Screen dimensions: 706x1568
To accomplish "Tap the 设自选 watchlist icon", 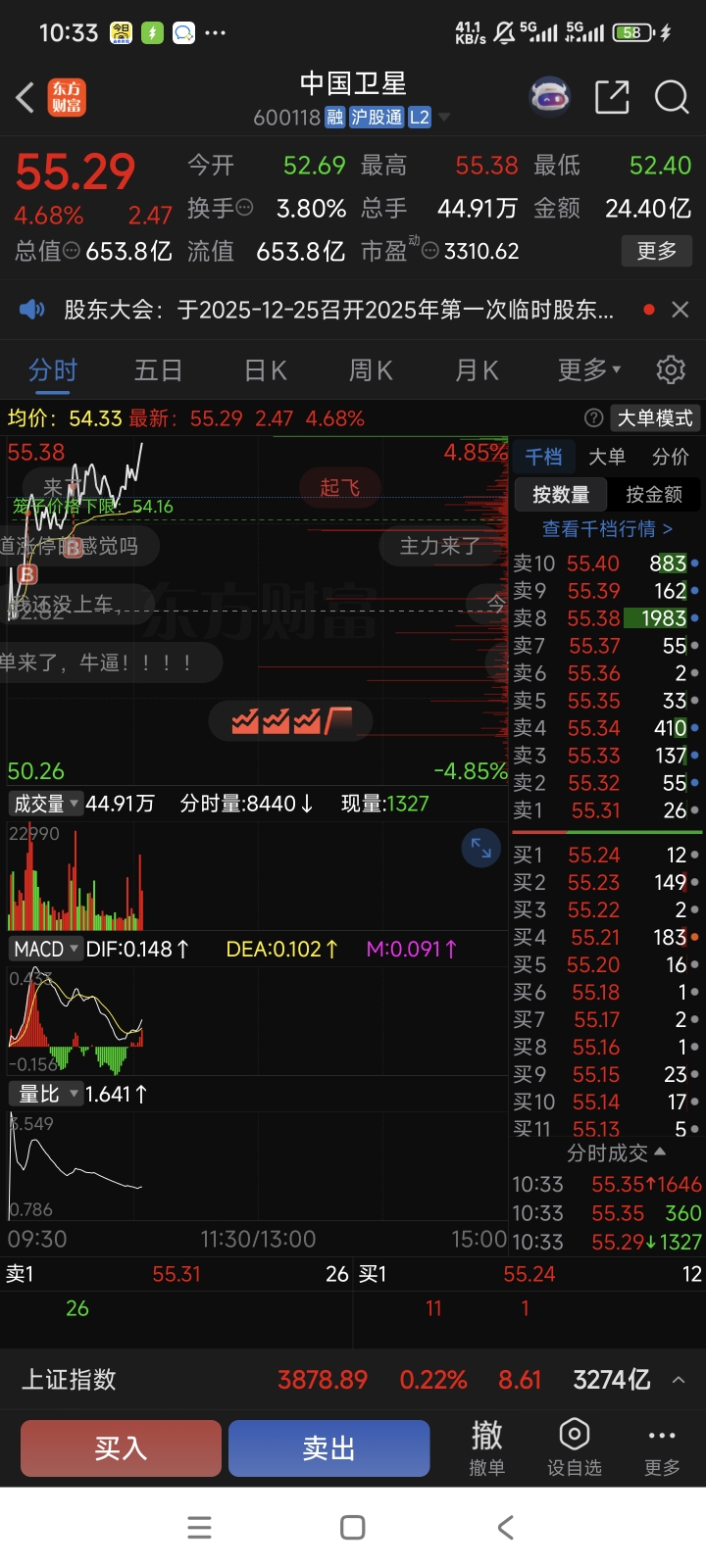I will pos(574,1446).
